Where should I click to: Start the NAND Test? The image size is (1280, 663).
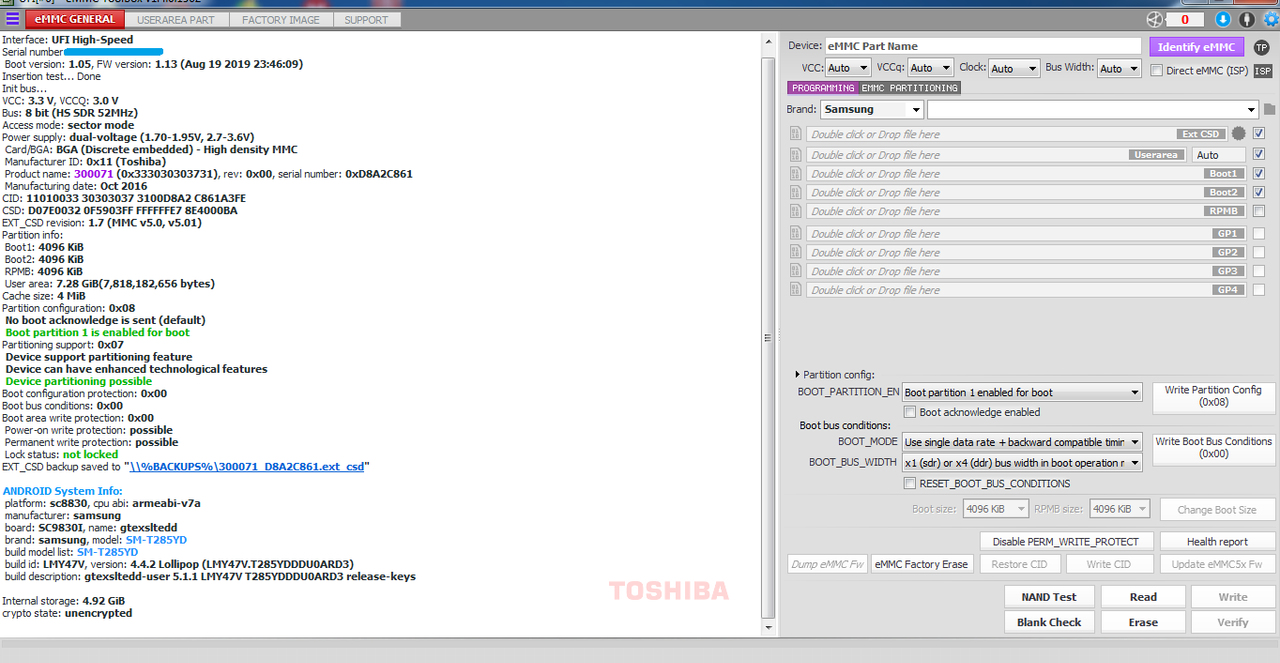point(1049,597)
